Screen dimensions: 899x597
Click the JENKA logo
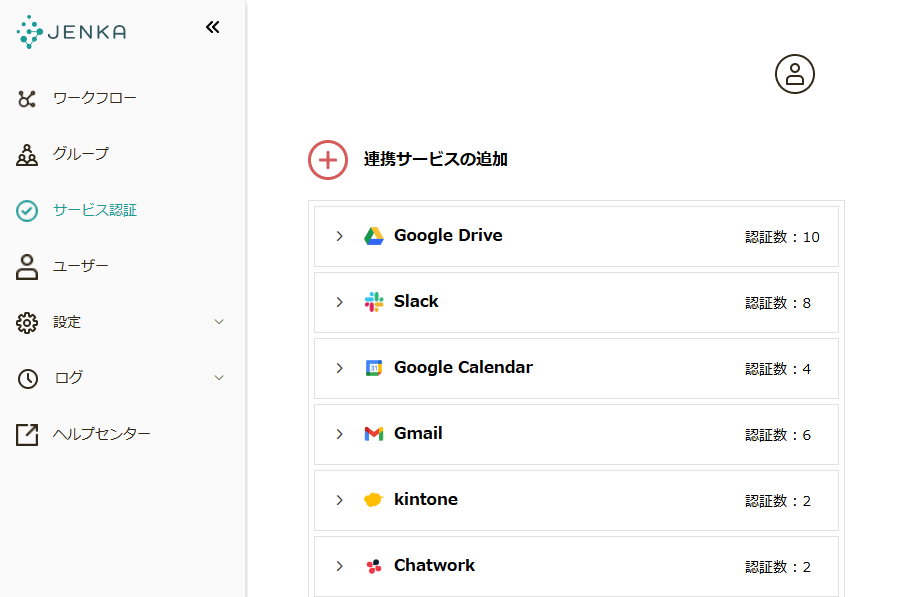click(72, 32)
